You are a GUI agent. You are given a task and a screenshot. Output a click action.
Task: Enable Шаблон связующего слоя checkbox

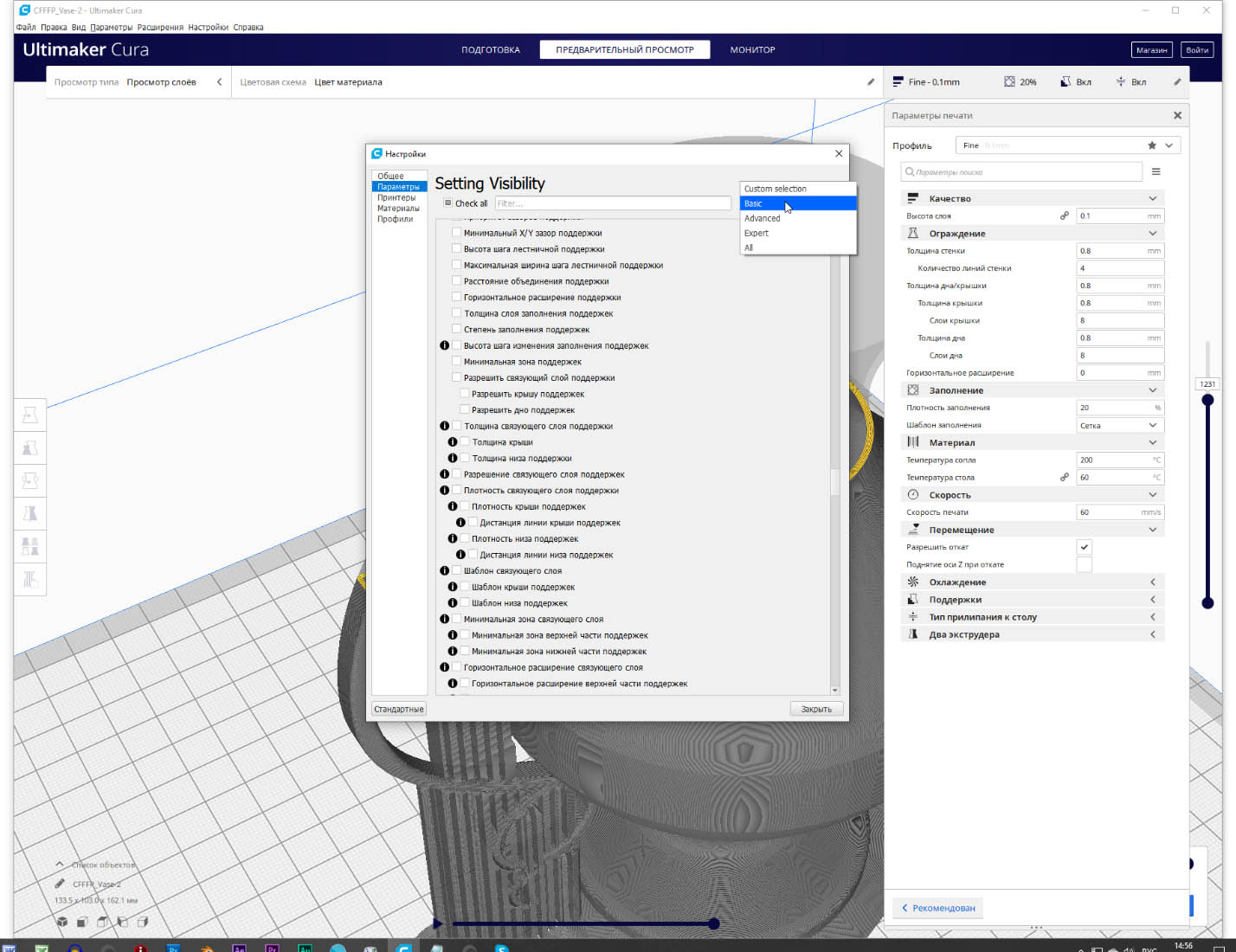point(456,570)
